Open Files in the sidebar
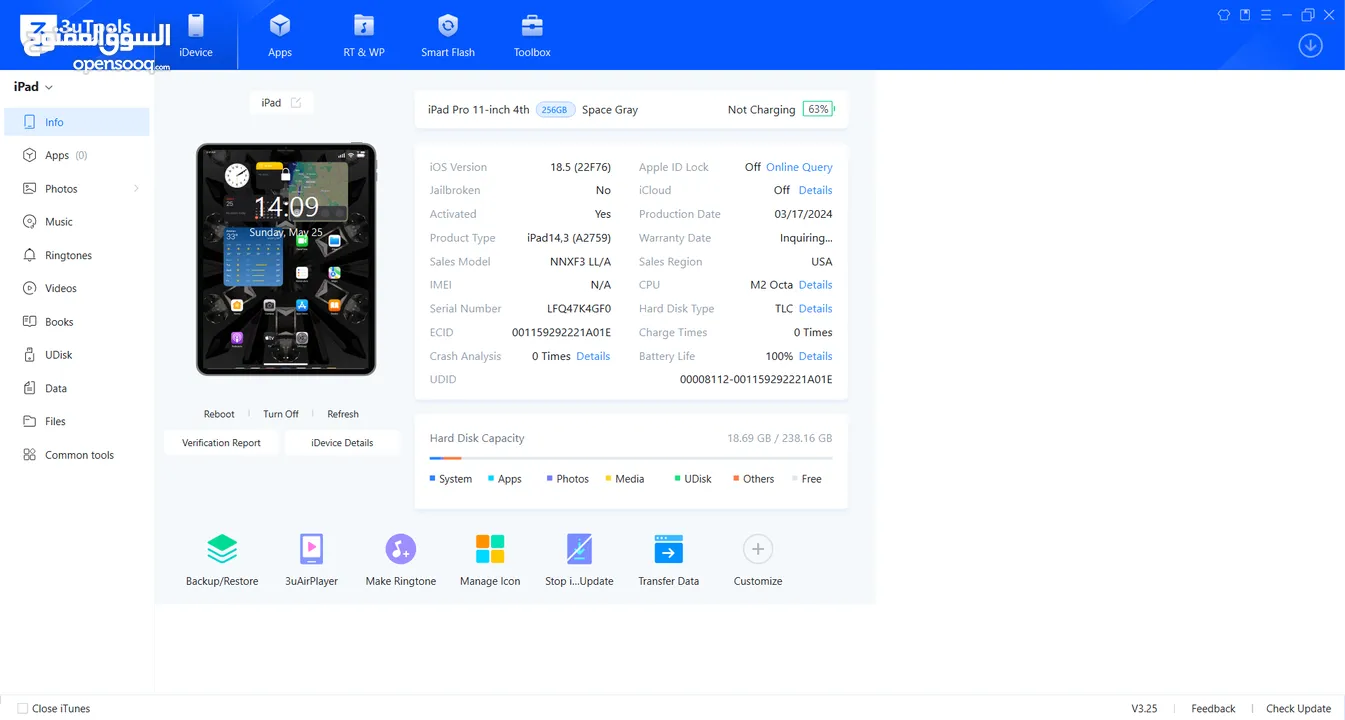 click(77, 422)
